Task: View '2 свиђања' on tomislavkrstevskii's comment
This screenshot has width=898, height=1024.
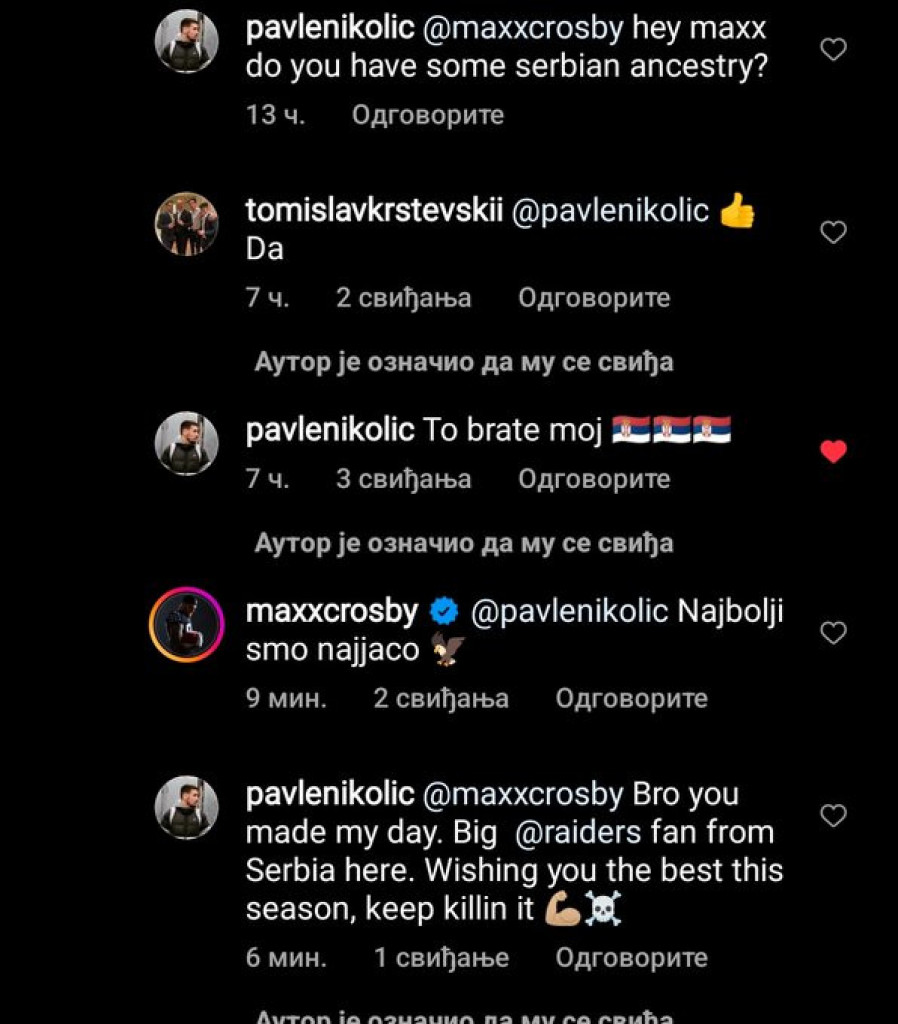Action: point(403,297)
